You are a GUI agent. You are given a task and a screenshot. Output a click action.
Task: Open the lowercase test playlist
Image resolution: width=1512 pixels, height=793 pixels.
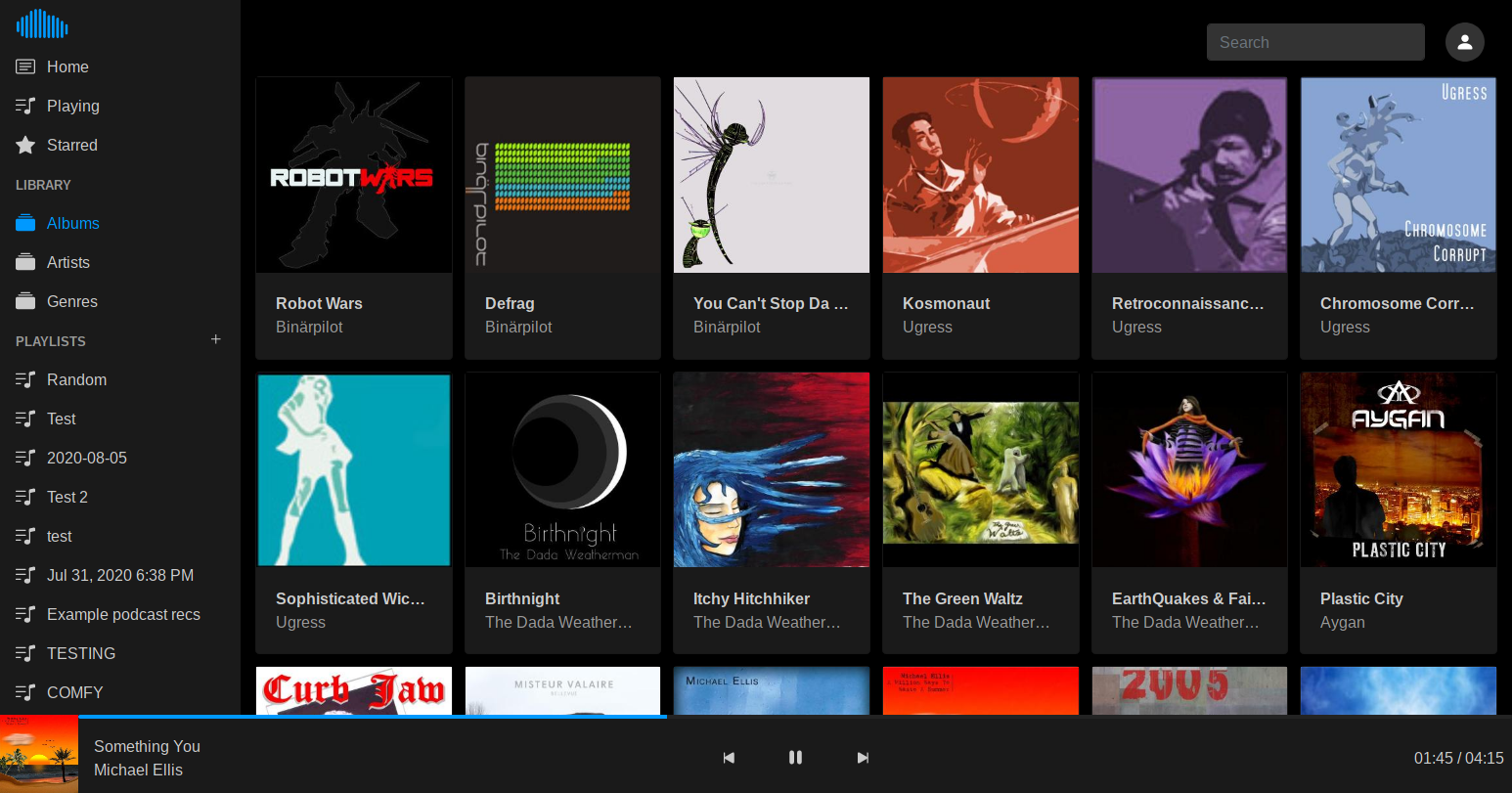120,536
